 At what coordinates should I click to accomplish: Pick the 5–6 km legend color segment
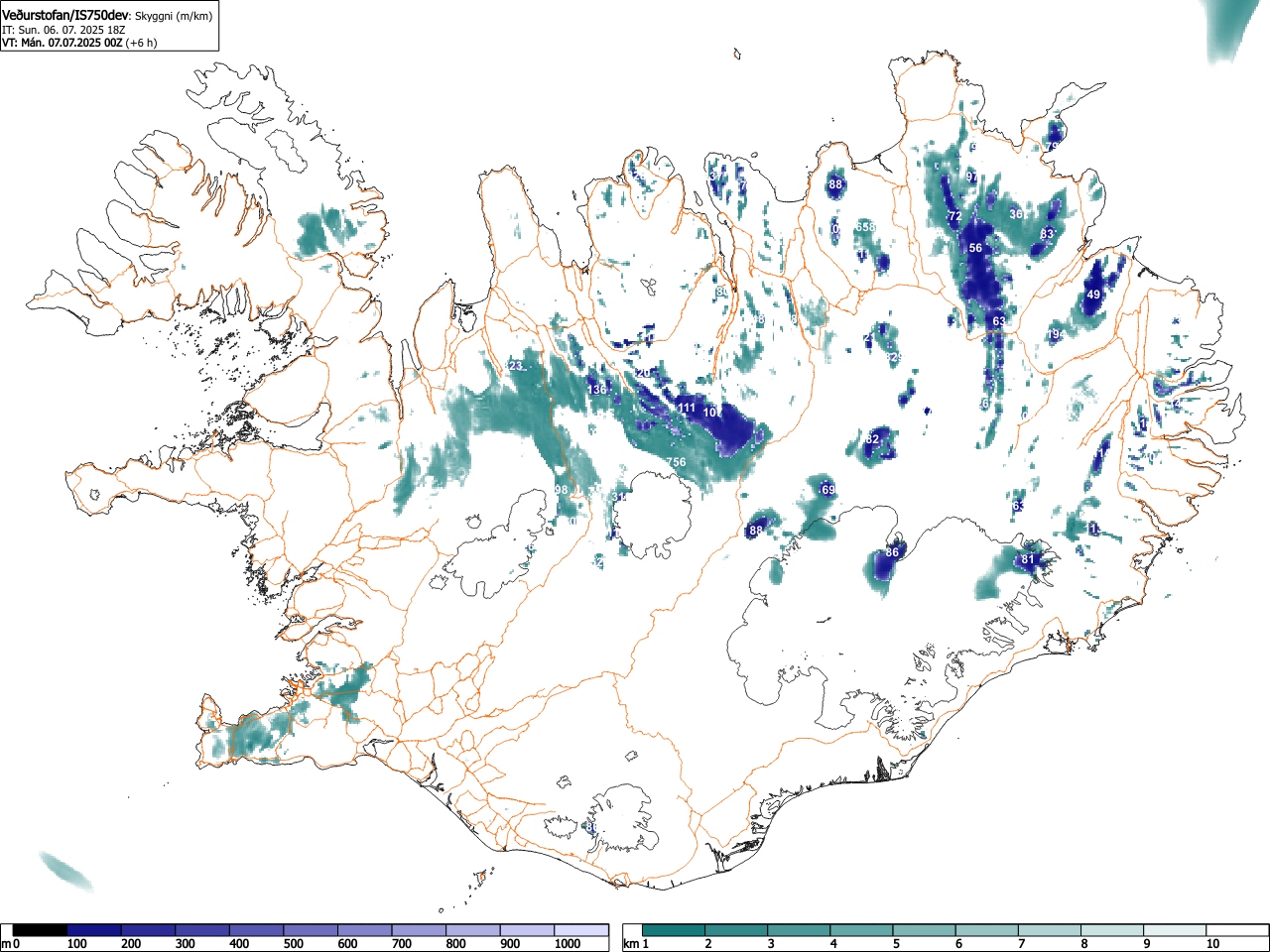tap(927, 930)
